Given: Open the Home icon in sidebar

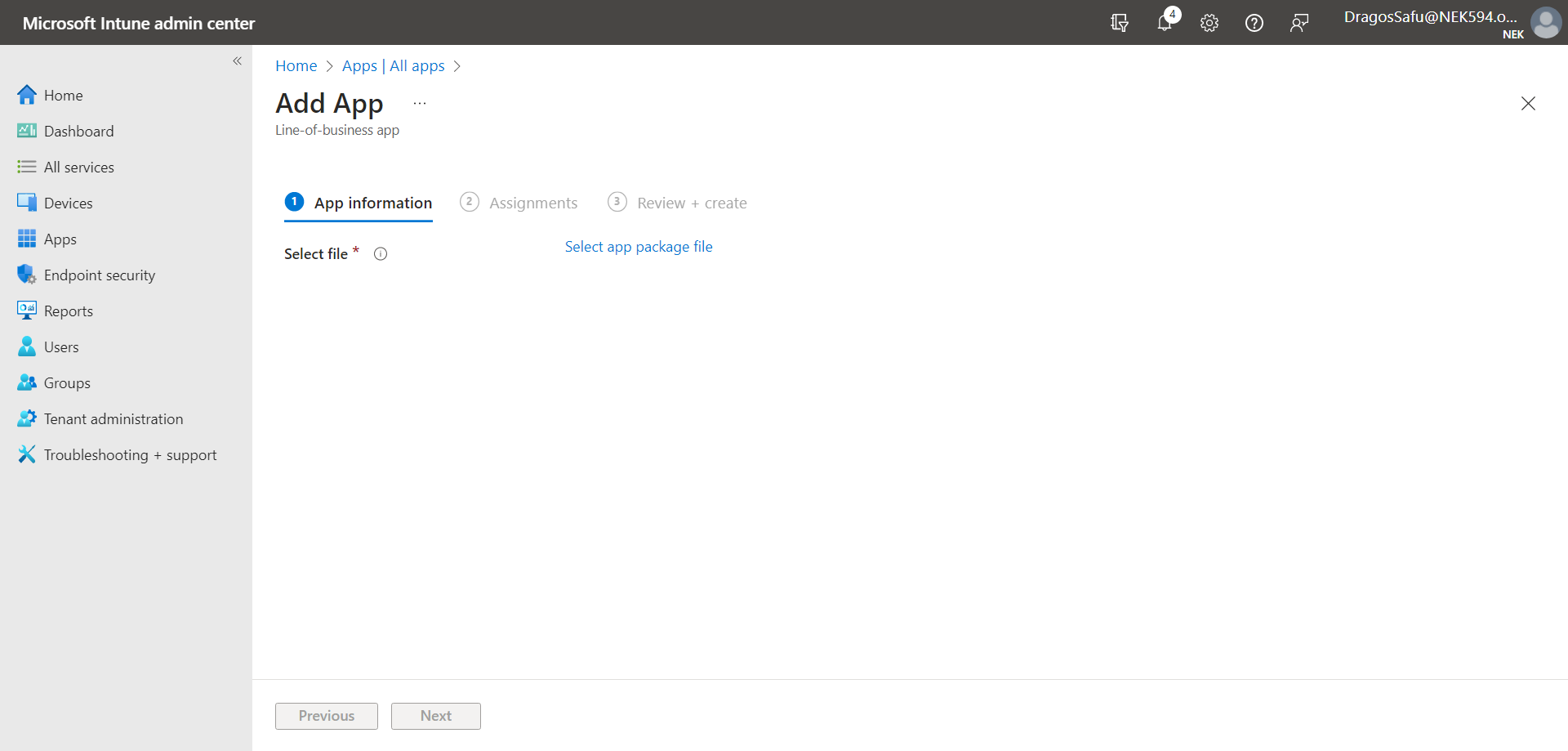Looking at the screenshot, I should point(27,95).
